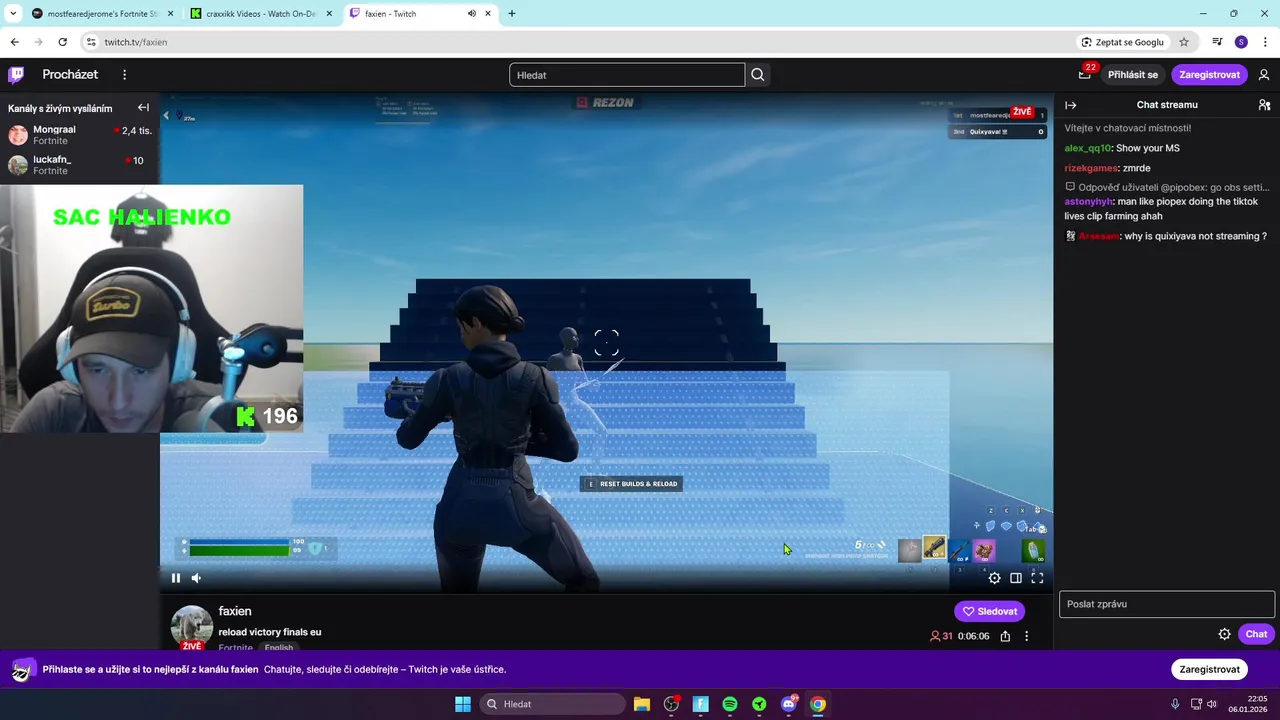Click the astonyhyh username in chat
The width and height of the screenshot is (1280, 720).
coord(1088,202)
